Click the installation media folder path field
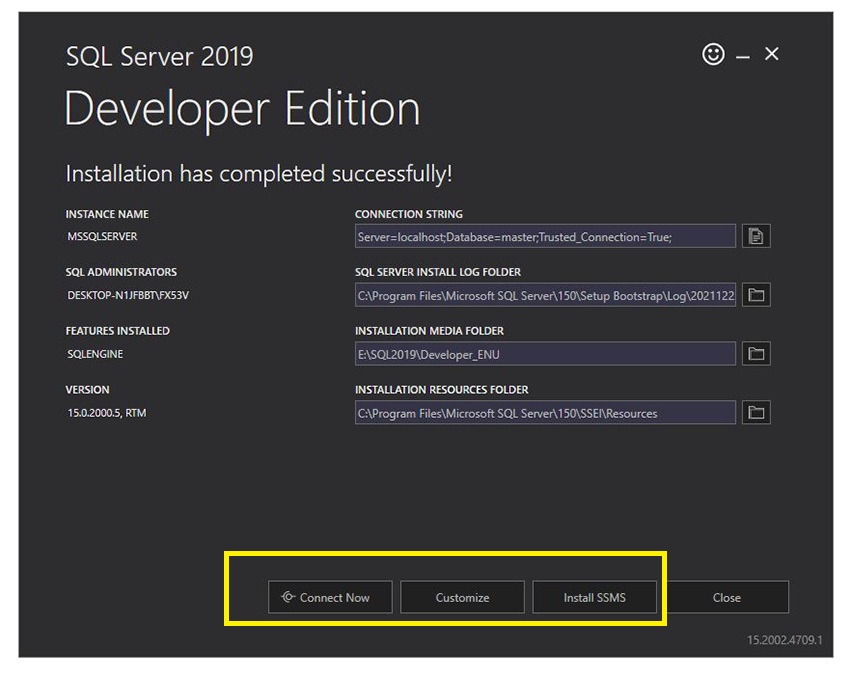This screenshot has height=678, width=850. (x=545, y=354)
